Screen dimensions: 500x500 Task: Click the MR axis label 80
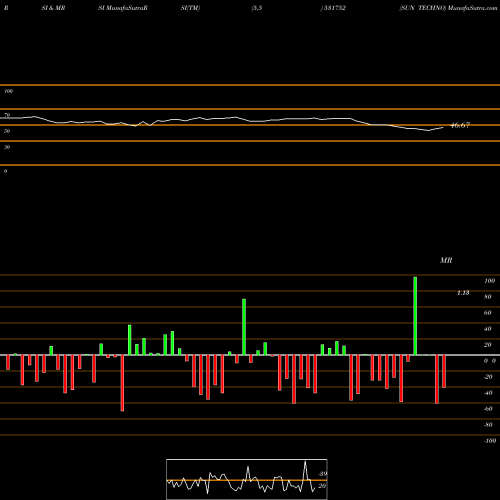coord(488,297)
